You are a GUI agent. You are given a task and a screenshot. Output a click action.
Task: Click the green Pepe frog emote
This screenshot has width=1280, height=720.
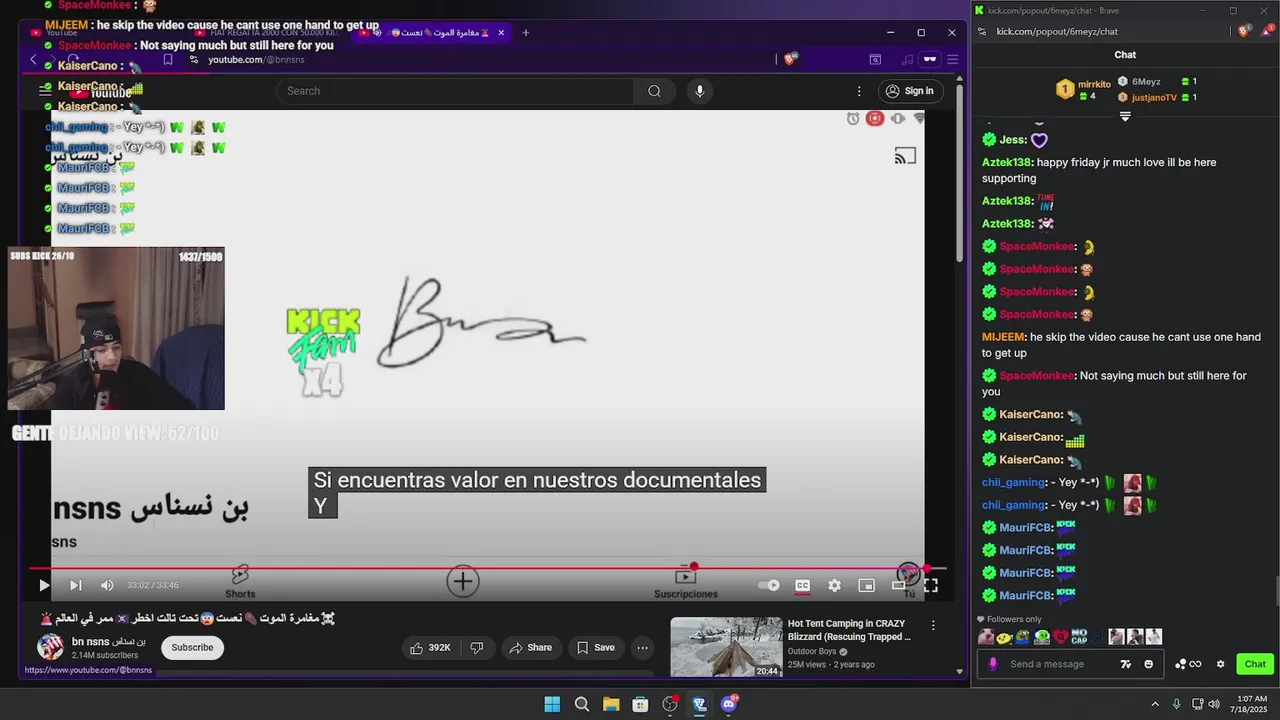1023,636
